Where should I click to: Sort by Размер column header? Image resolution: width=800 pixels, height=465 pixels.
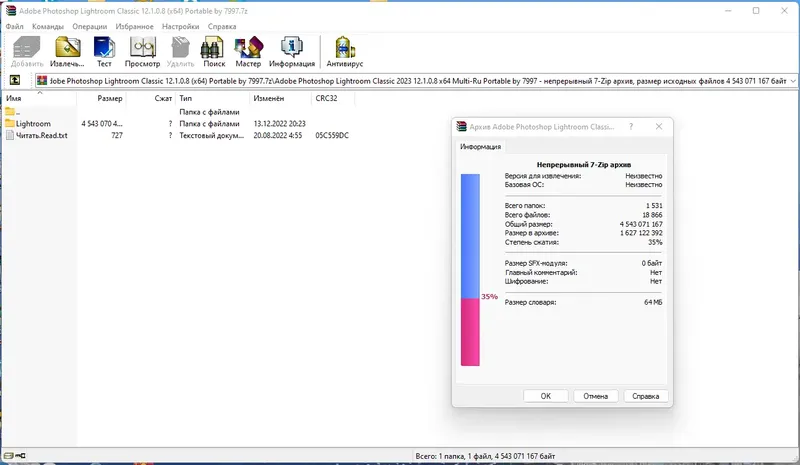pyautogui.click(x=101, y=98)
